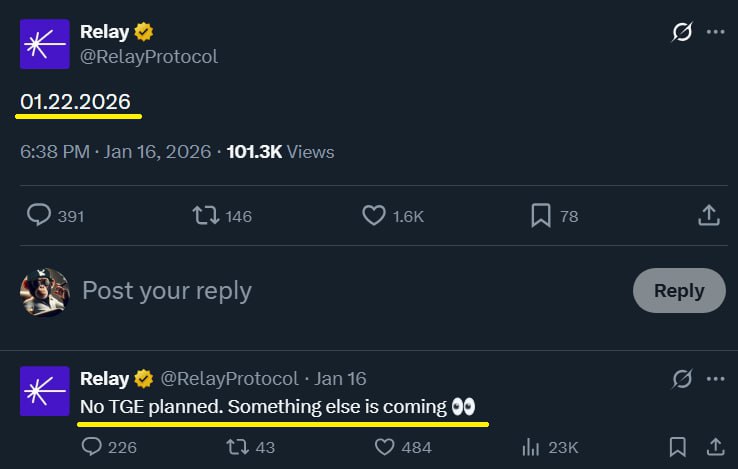Bookmark the 'No TGE planned' reply
Image resolution: width=738 pixels, height=469 pixels.
(x=677, y=447)
